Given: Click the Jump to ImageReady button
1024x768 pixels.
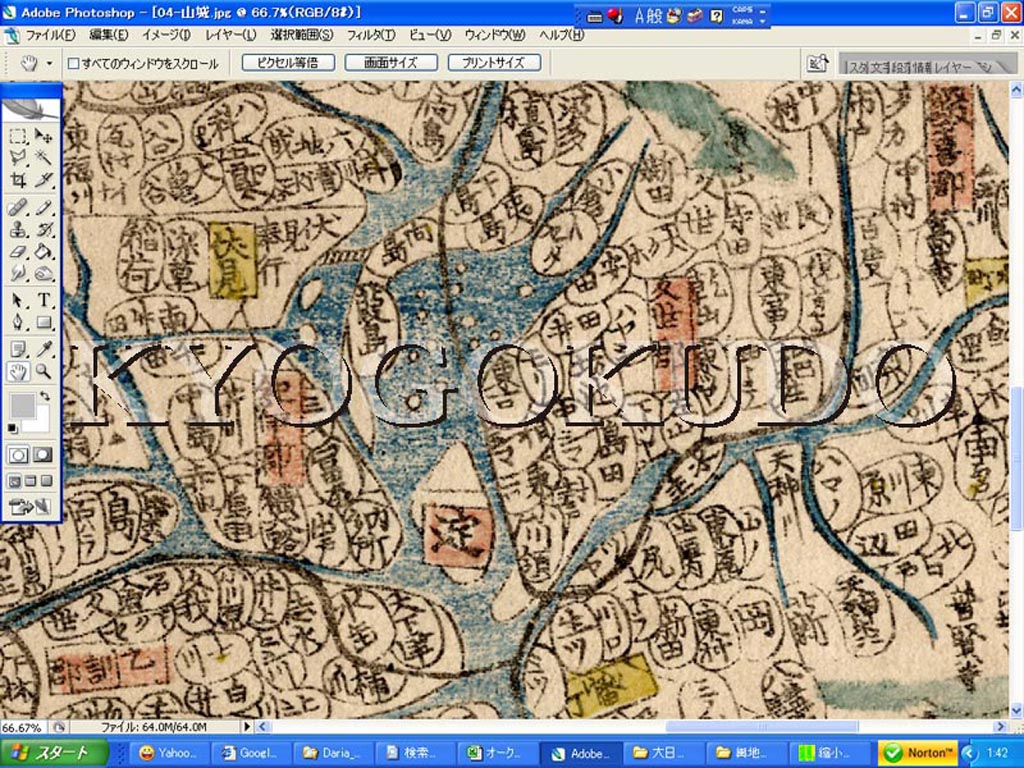Looking at the screenshot, I should pyautogui.click(x=31, y=506).
